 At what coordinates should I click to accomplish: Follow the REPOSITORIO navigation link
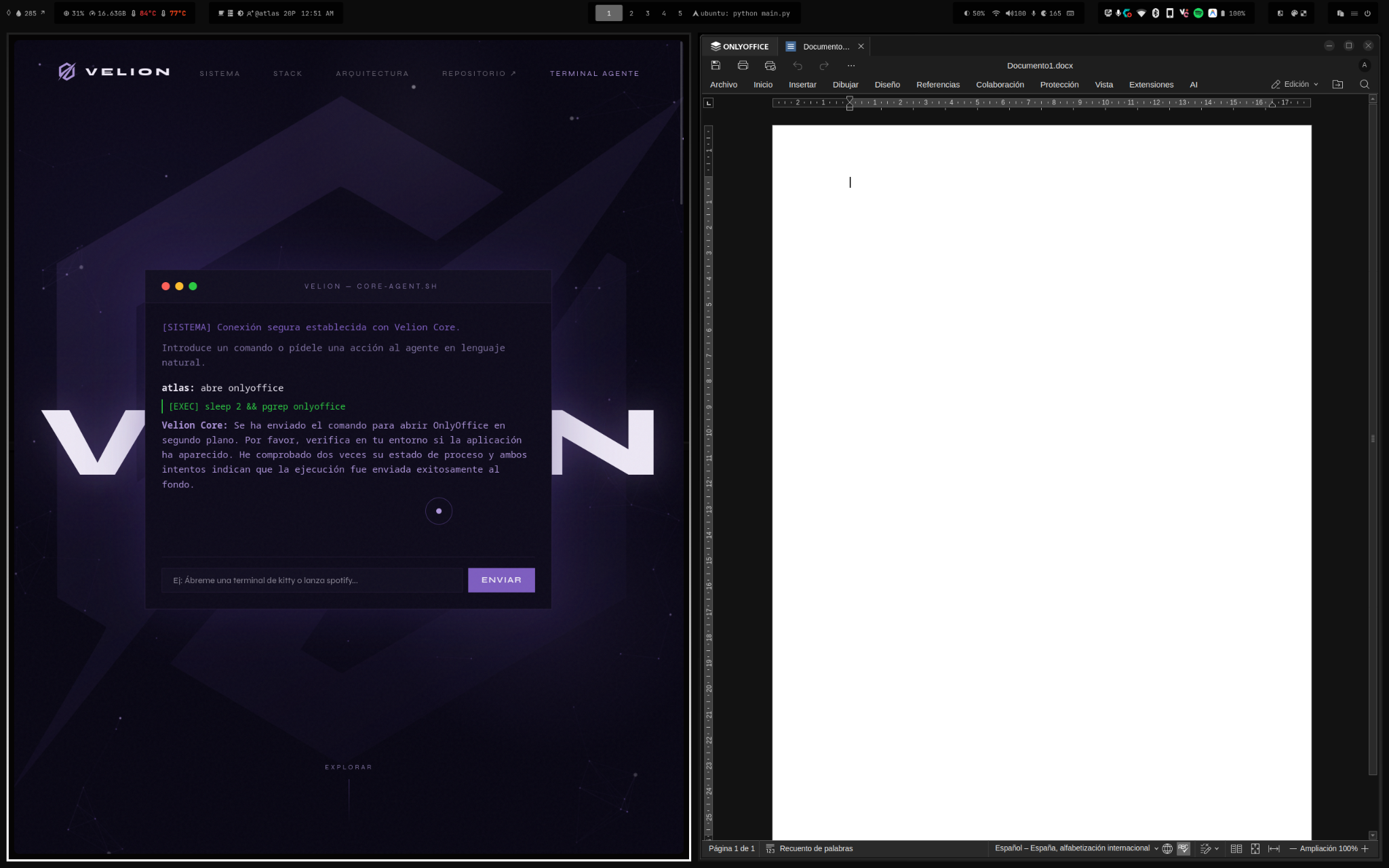click(479, 73)
